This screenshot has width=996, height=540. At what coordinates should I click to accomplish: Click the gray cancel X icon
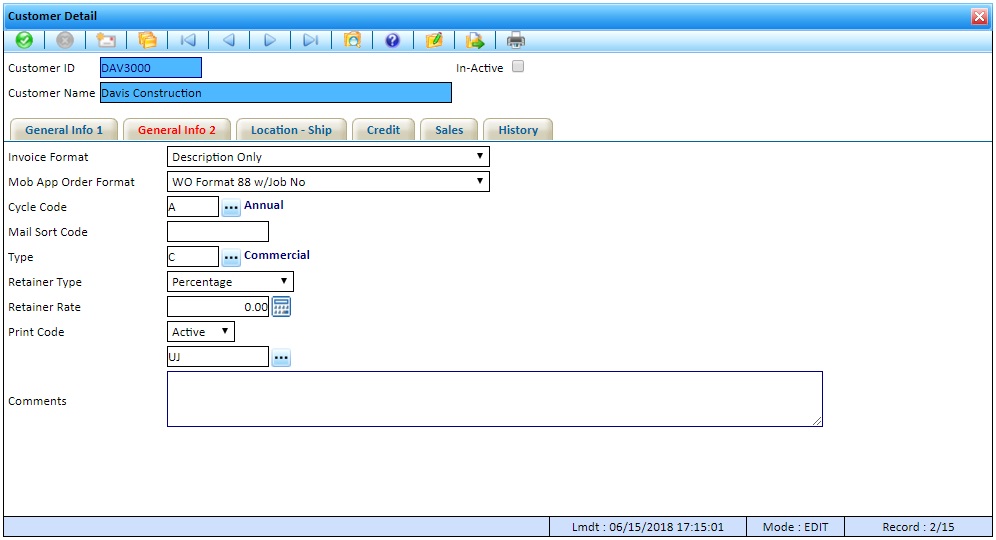(x=65, y=41)
